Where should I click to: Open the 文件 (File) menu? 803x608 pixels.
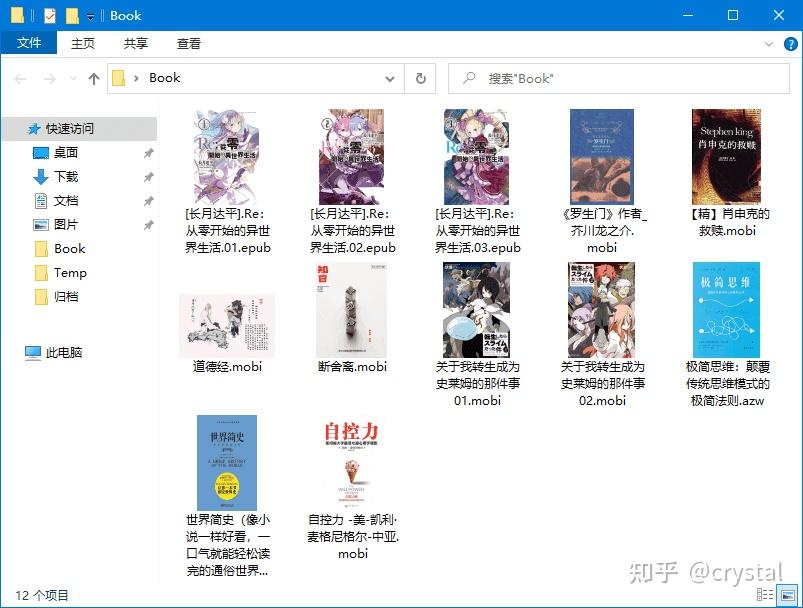point(30,43)
